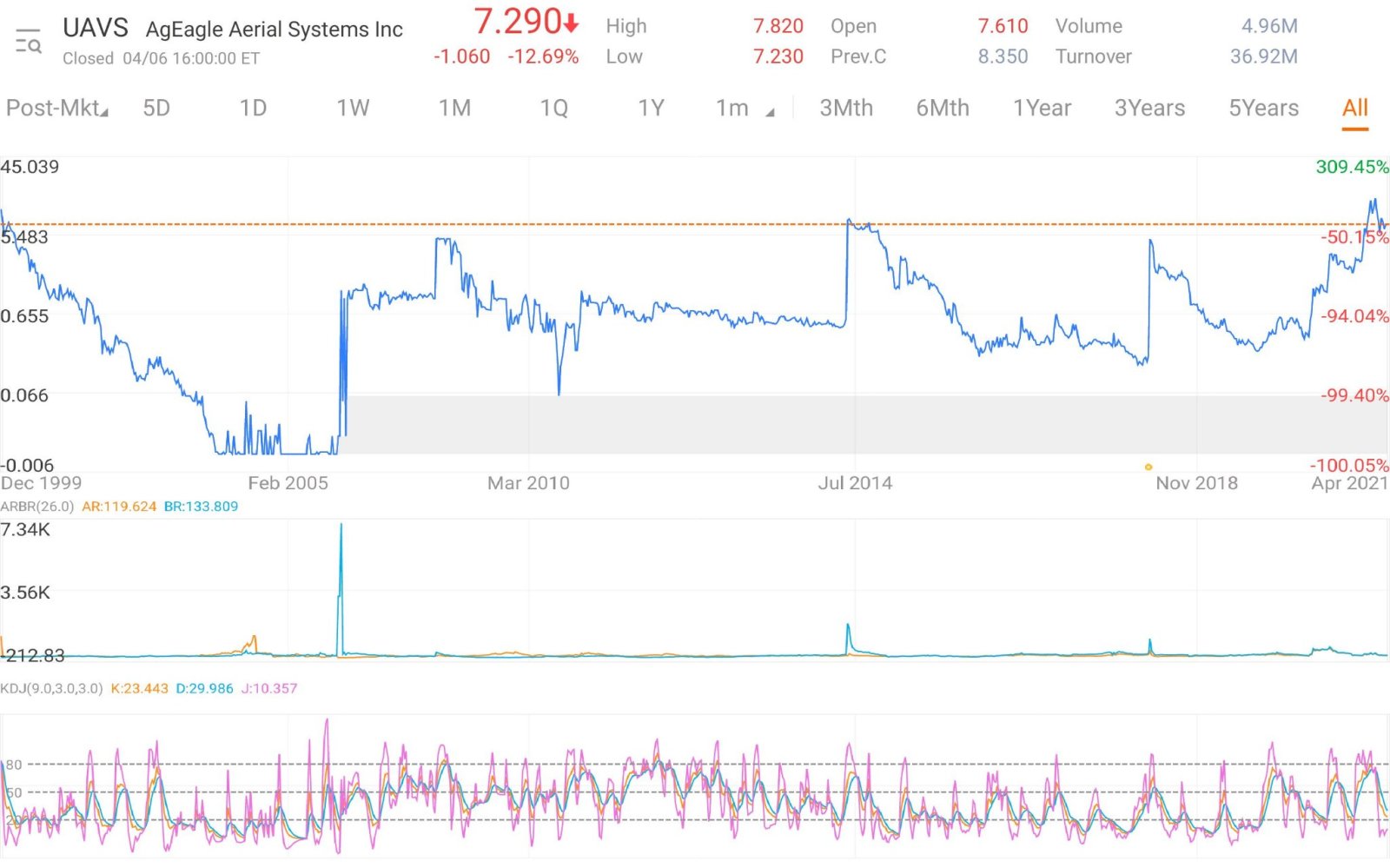This screenshot has height=868, width=1390.
Task: Open the Post-Mkt session dropdown
Action: tap(57, 109)
